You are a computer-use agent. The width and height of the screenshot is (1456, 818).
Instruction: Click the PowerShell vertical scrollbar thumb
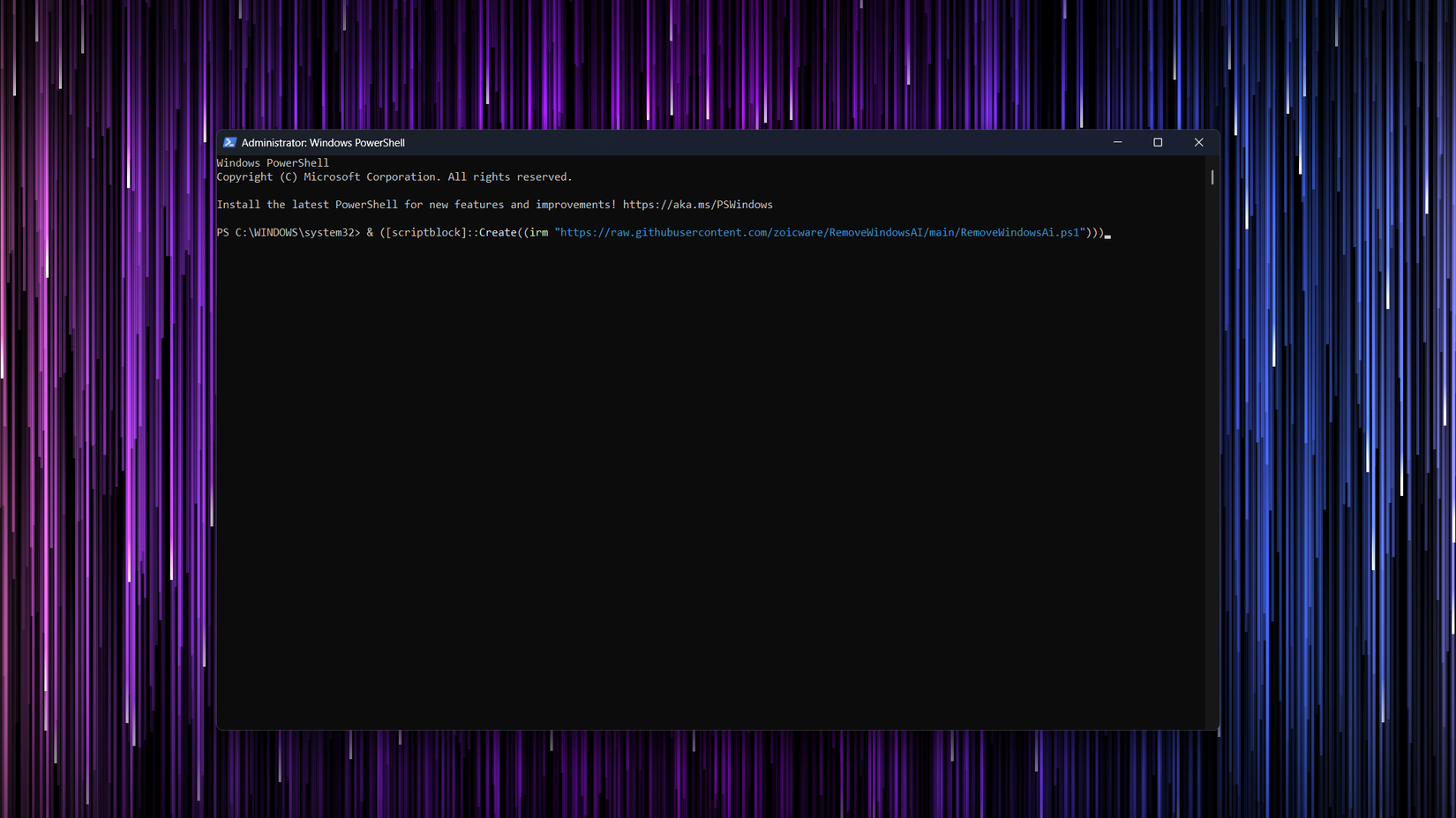pos(1212,177)
